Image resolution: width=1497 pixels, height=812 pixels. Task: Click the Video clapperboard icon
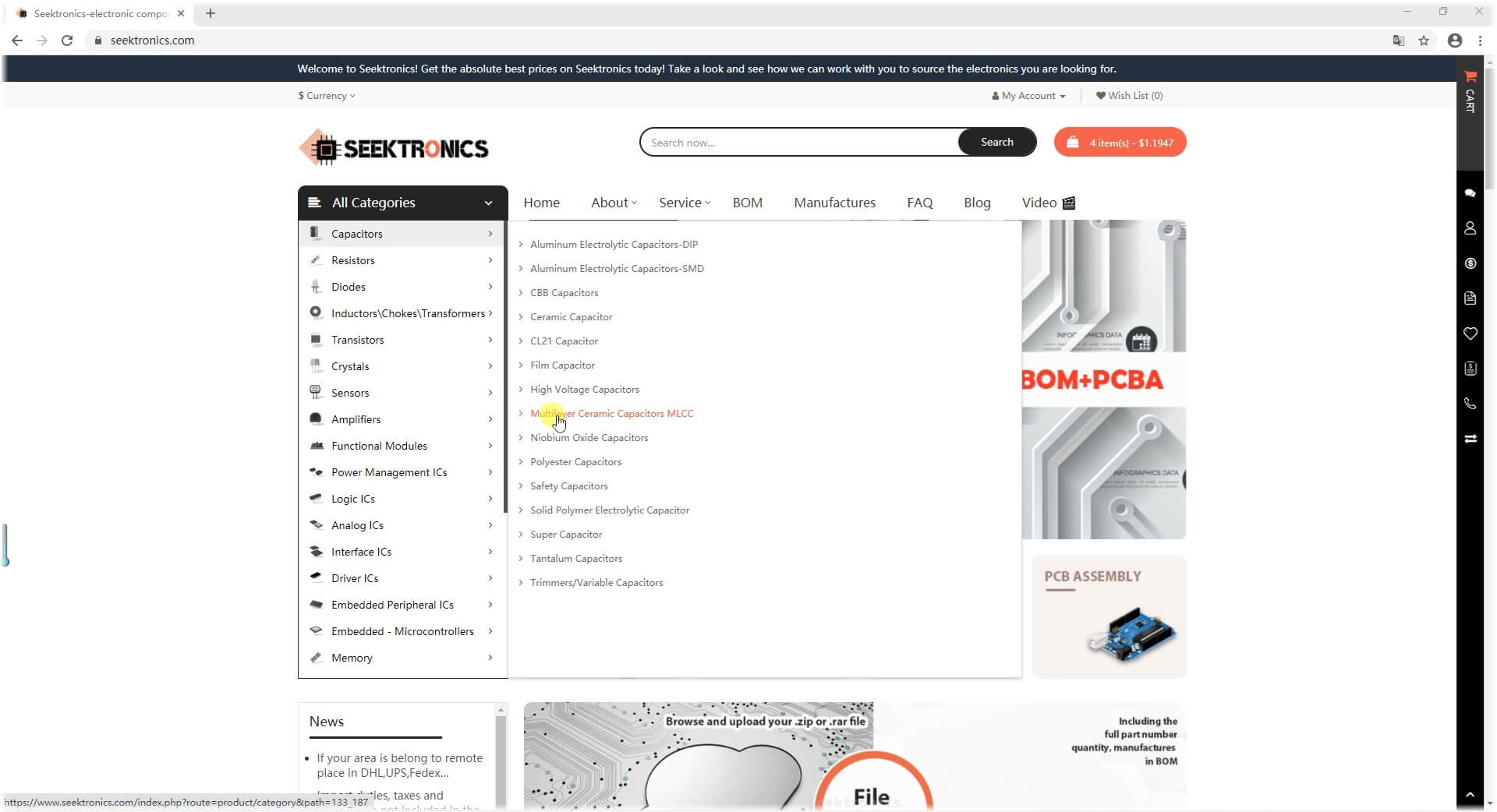[x=1069, y=203]
